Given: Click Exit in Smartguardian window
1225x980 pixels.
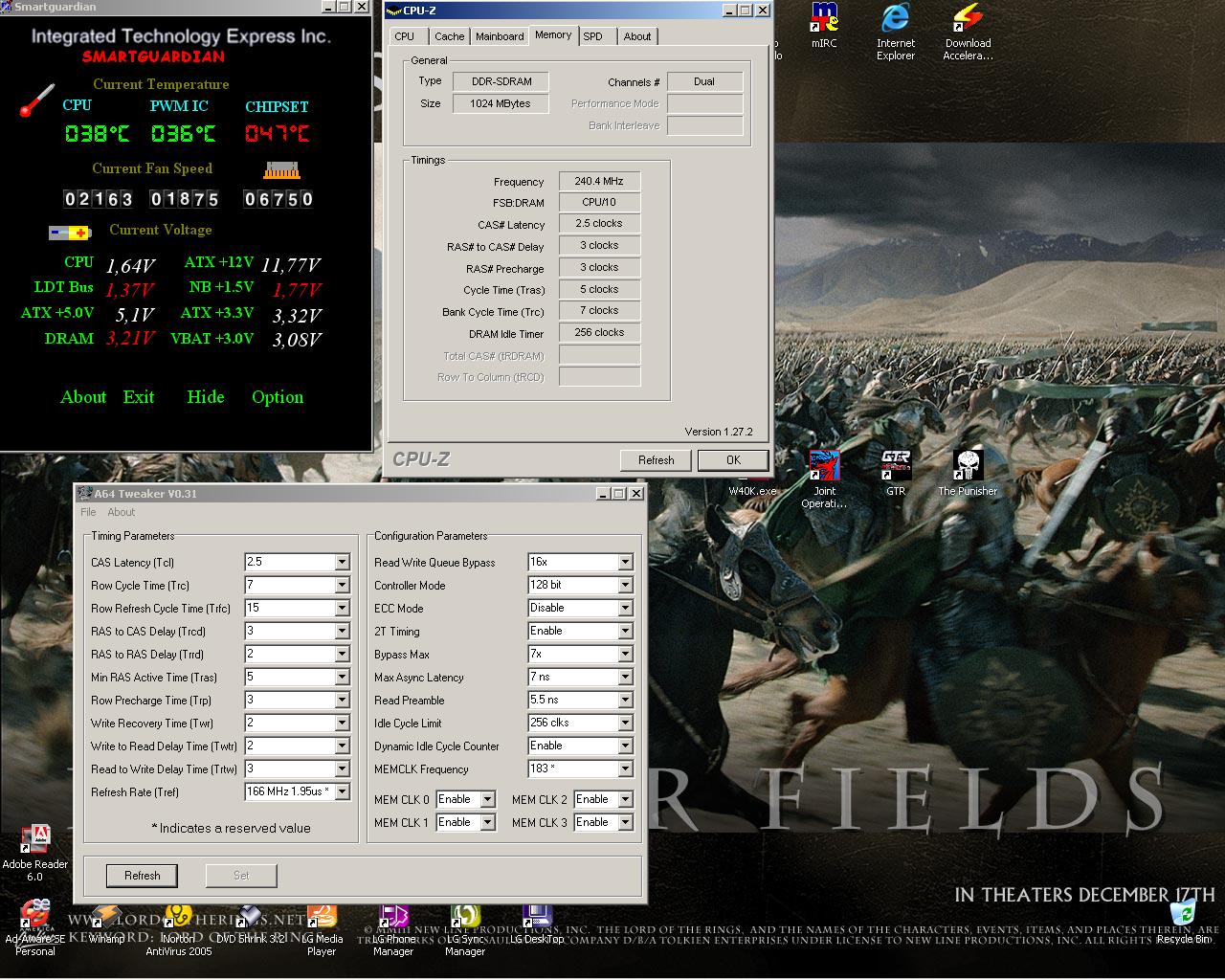Looking at the screenshot, I should (139, 397).
